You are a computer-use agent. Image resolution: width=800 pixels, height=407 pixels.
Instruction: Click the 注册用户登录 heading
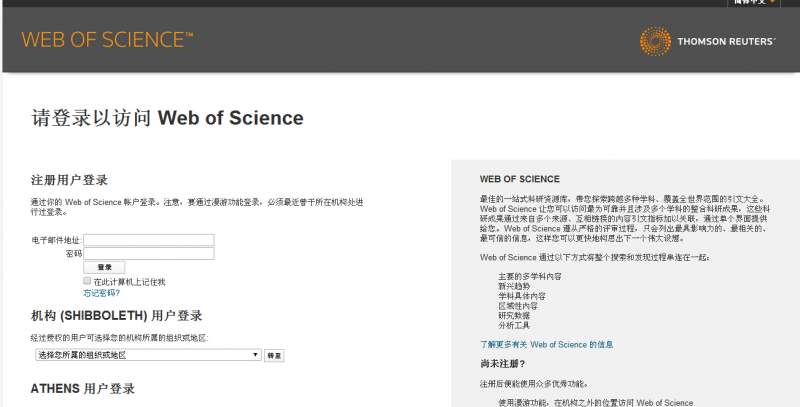pos(69,180)
